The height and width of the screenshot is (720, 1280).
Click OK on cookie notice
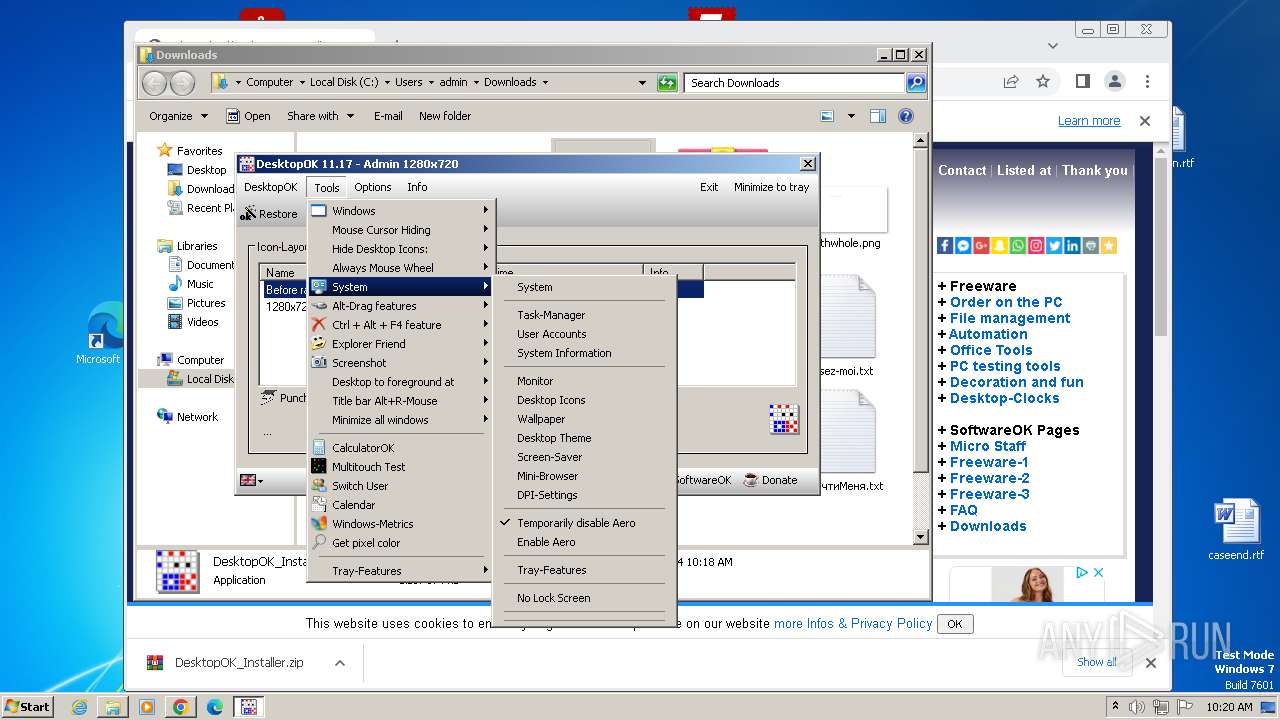pos(954,624)
